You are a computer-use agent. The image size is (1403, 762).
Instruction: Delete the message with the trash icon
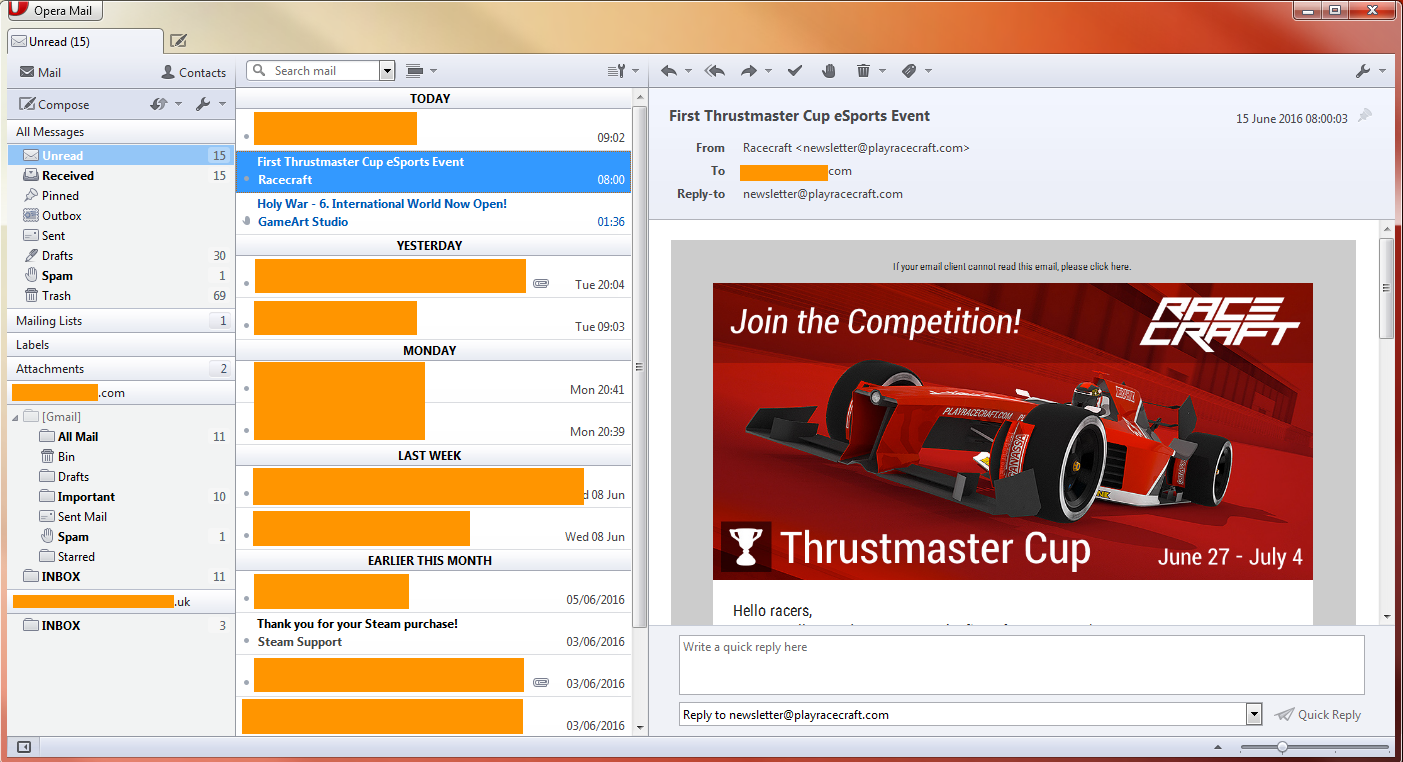click(x=863, y=71)
